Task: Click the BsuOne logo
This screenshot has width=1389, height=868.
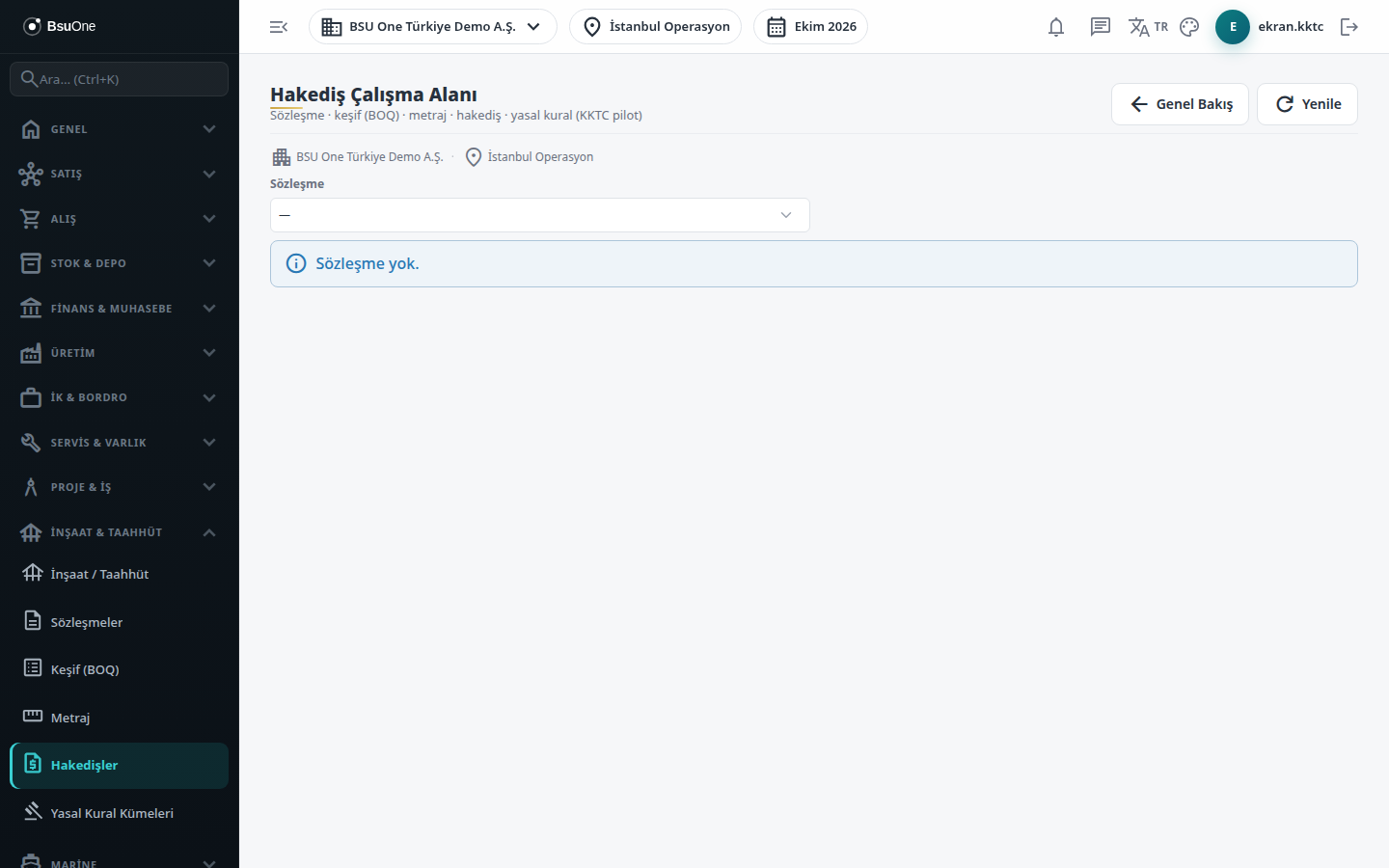Action: (x=60, y=26)
